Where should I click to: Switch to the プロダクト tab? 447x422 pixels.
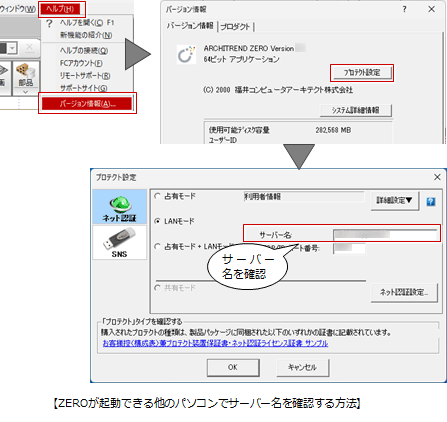(235, 27)
